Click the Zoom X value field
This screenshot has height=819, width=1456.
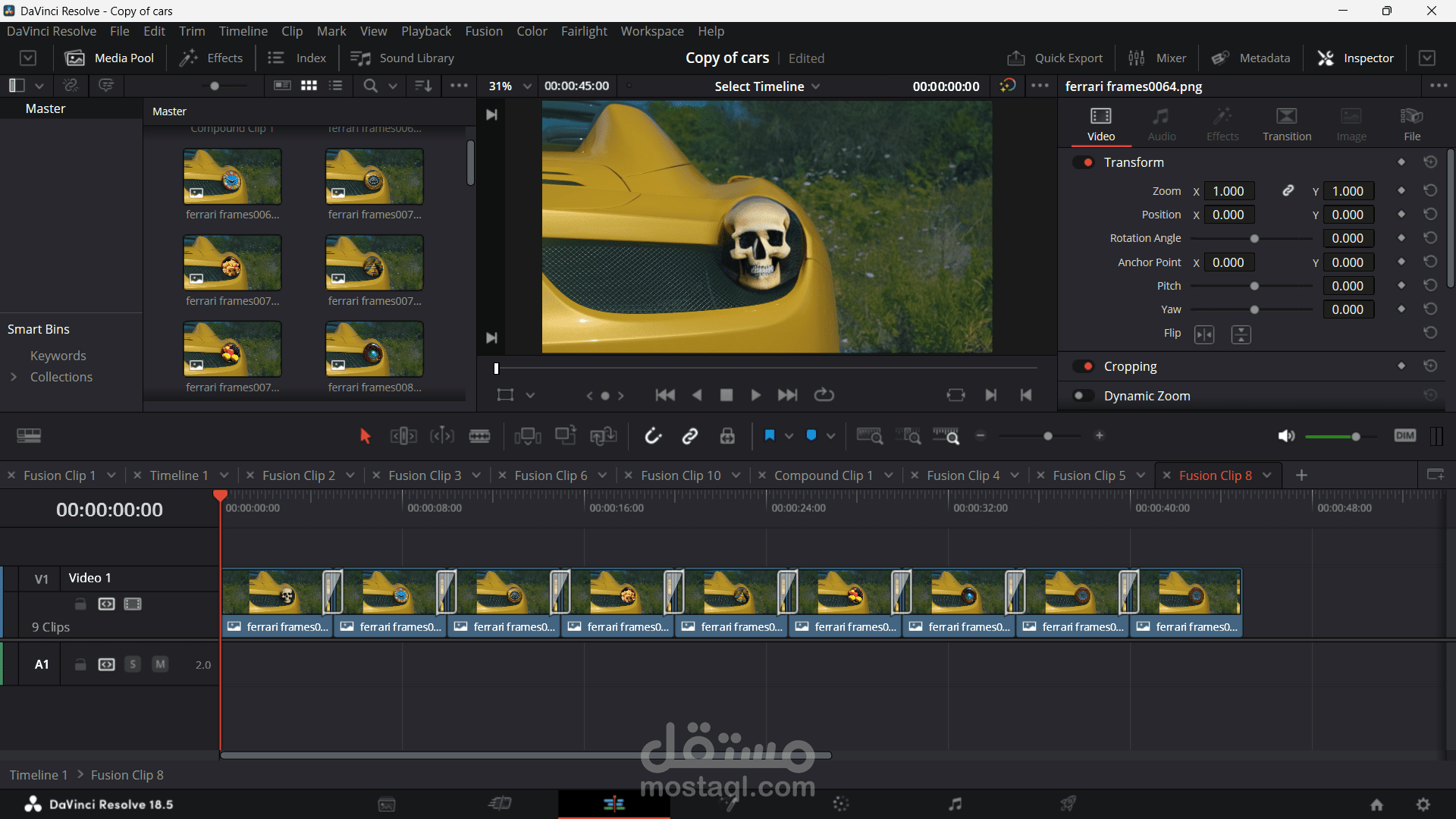[1228, 191]
